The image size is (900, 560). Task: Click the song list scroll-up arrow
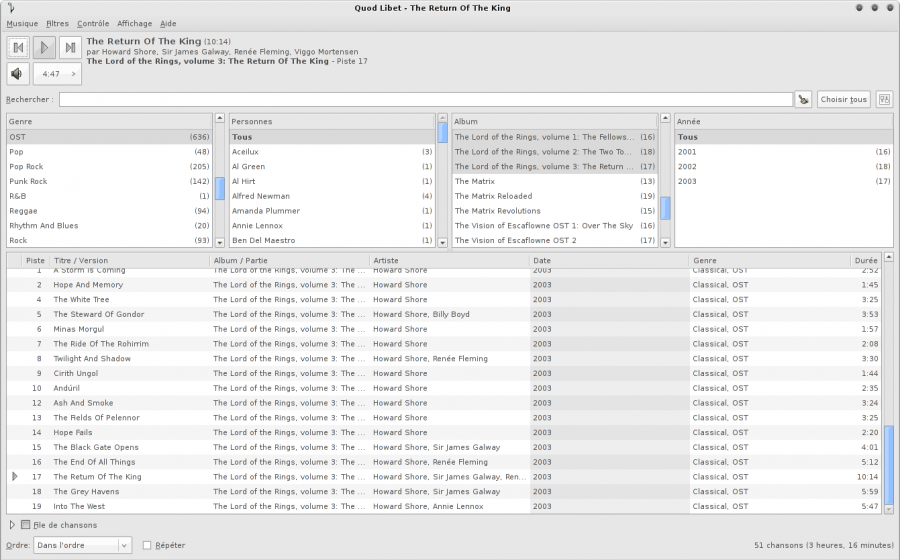click(x=889, y=257)
